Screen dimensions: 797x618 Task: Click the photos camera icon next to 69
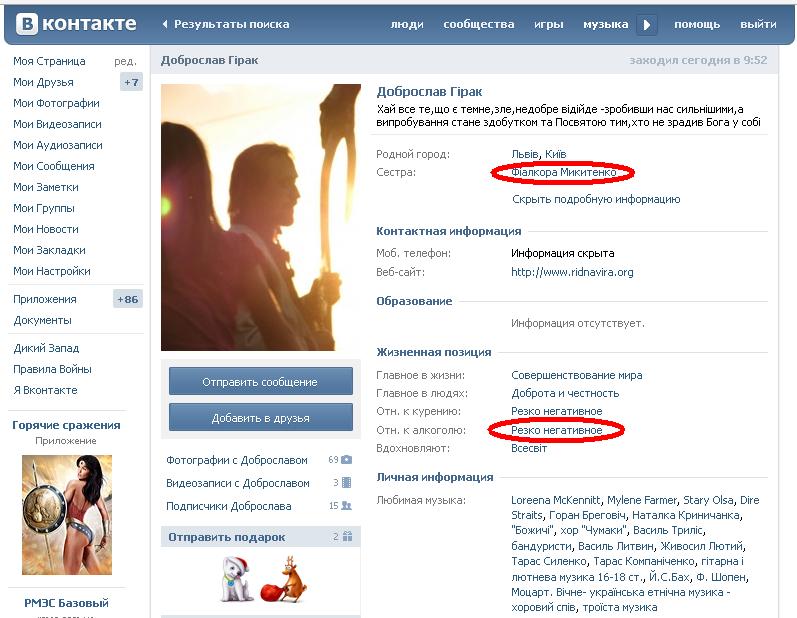347,459
